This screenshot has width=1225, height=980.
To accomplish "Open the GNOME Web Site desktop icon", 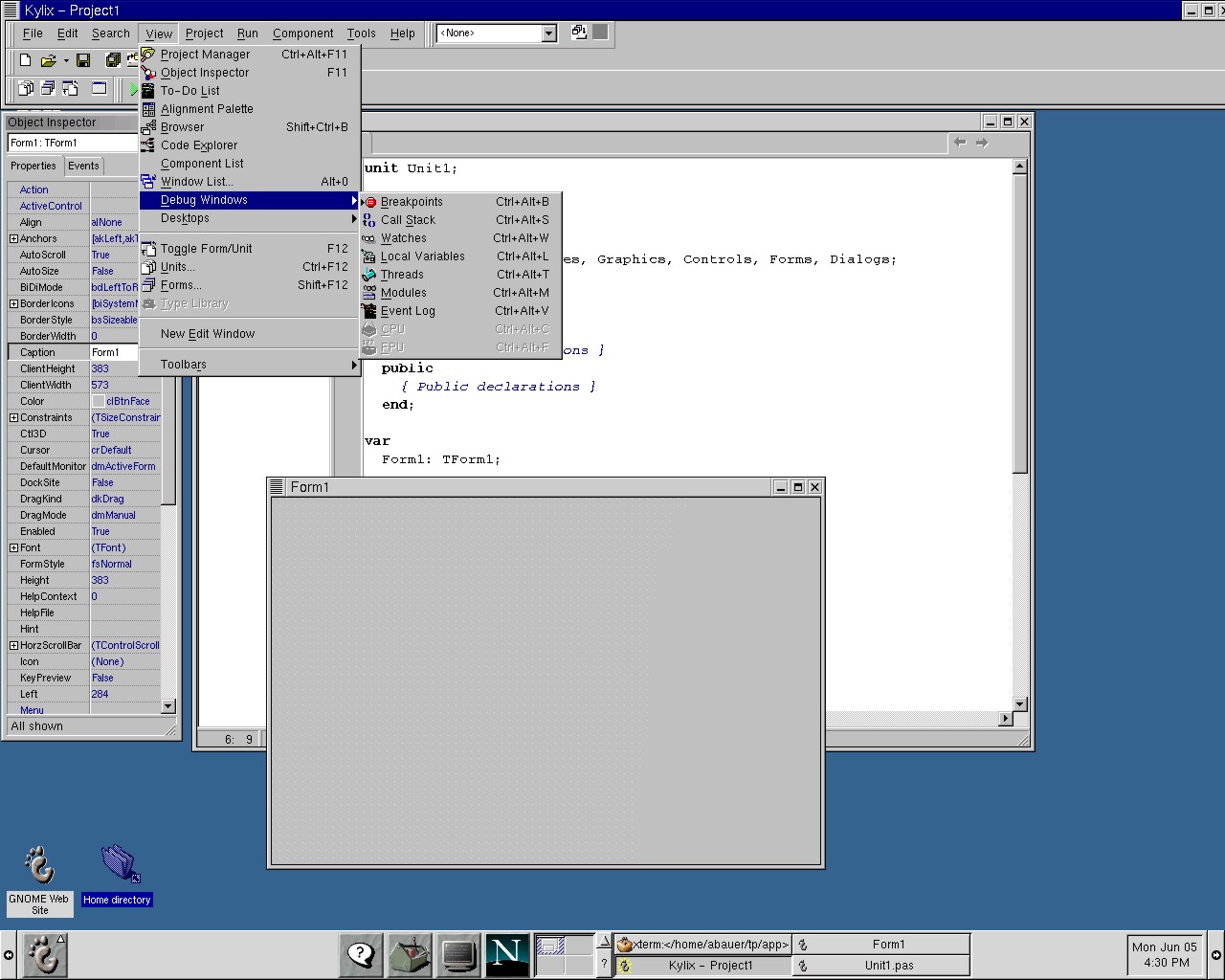I will click(39, 880).
